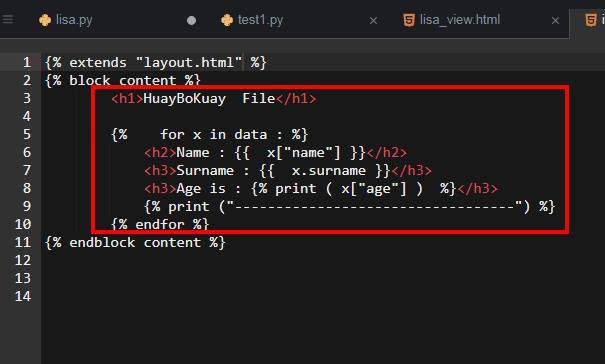The width and height of the screenshot is (605, 364).
Task: Open the hamburger menu at top left
Action: 7,19
